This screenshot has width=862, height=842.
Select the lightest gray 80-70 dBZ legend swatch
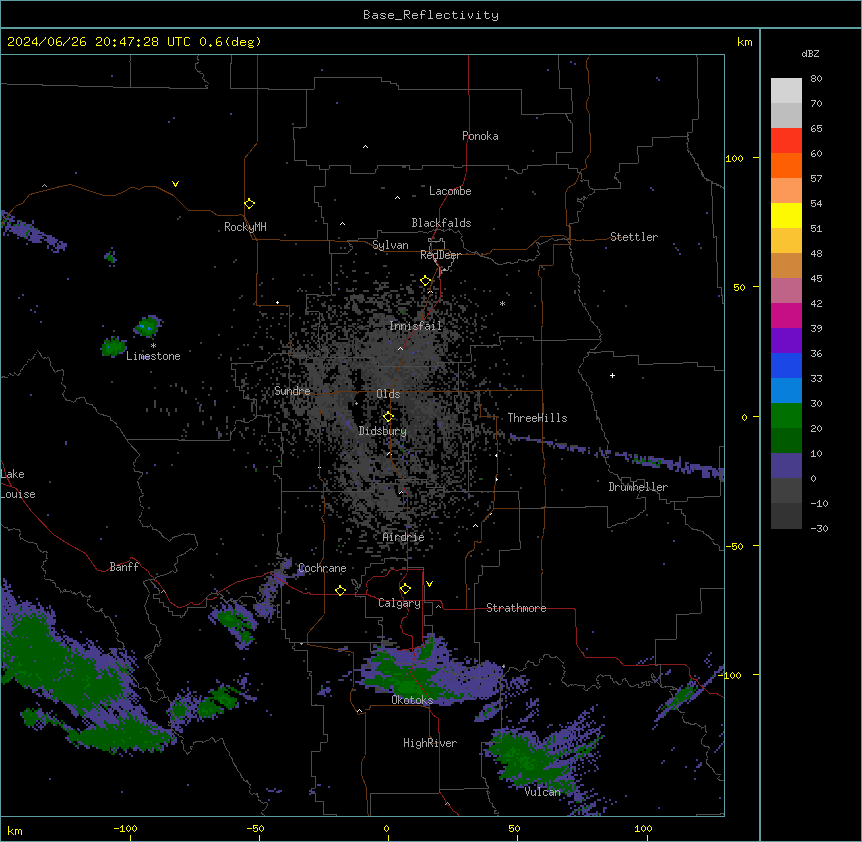coord(786,91)
